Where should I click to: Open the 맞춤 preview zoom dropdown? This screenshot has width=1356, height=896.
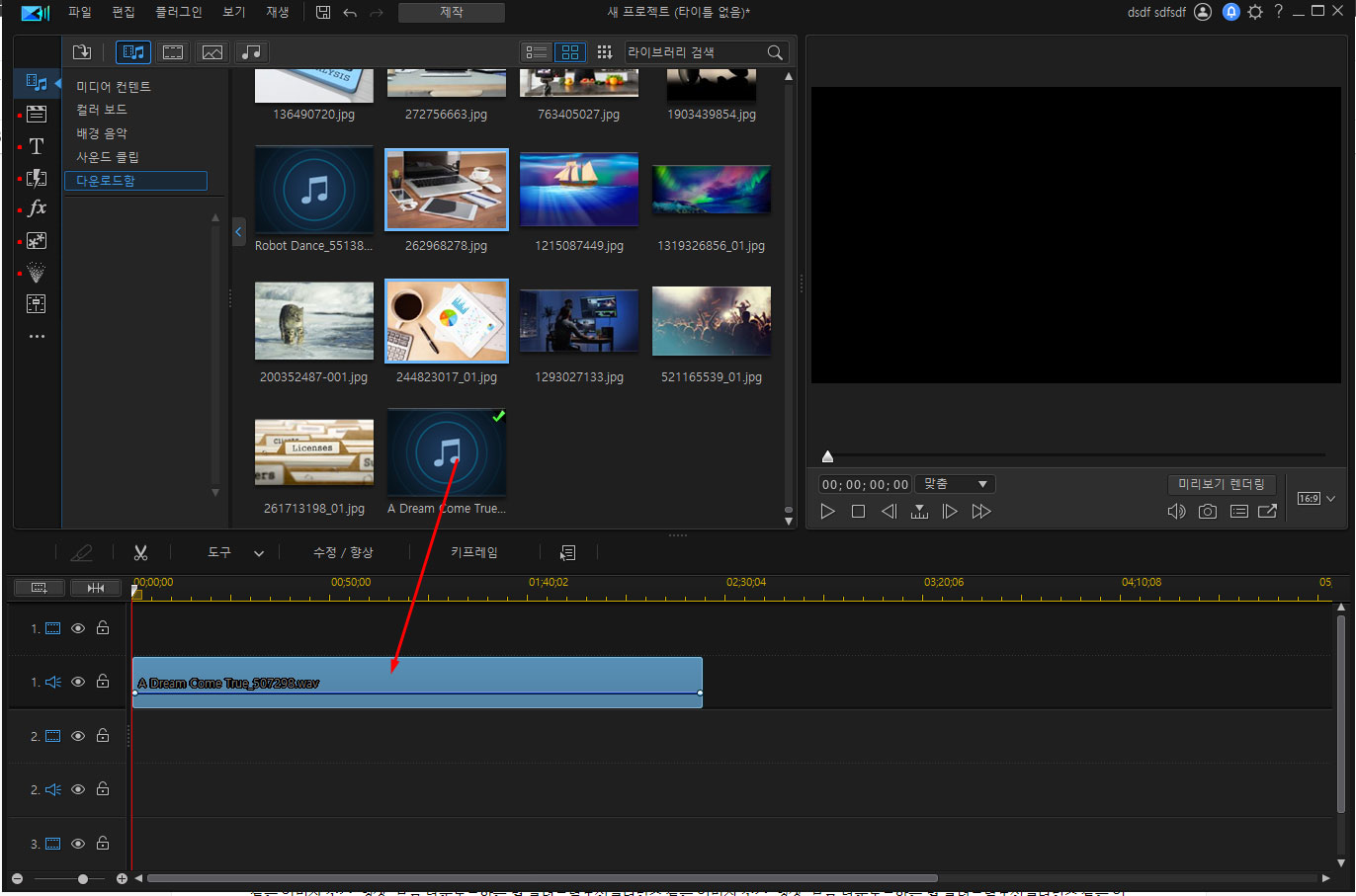pyautogui.click(x=955, y=484)
